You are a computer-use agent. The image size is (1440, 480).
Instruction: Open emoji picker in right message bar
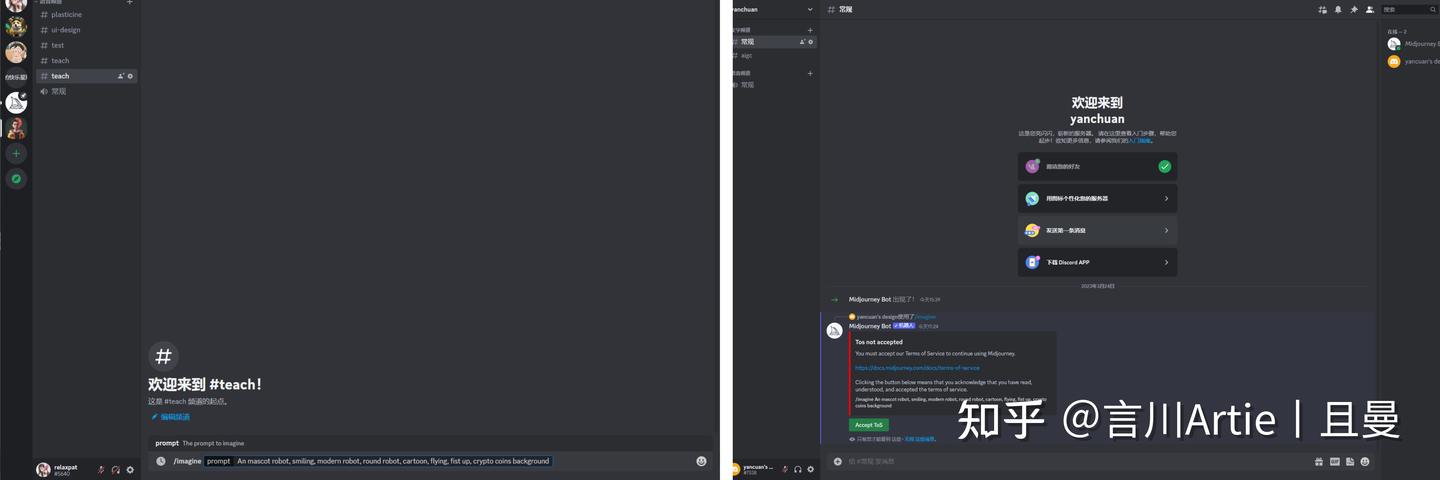click(1364, 462)
